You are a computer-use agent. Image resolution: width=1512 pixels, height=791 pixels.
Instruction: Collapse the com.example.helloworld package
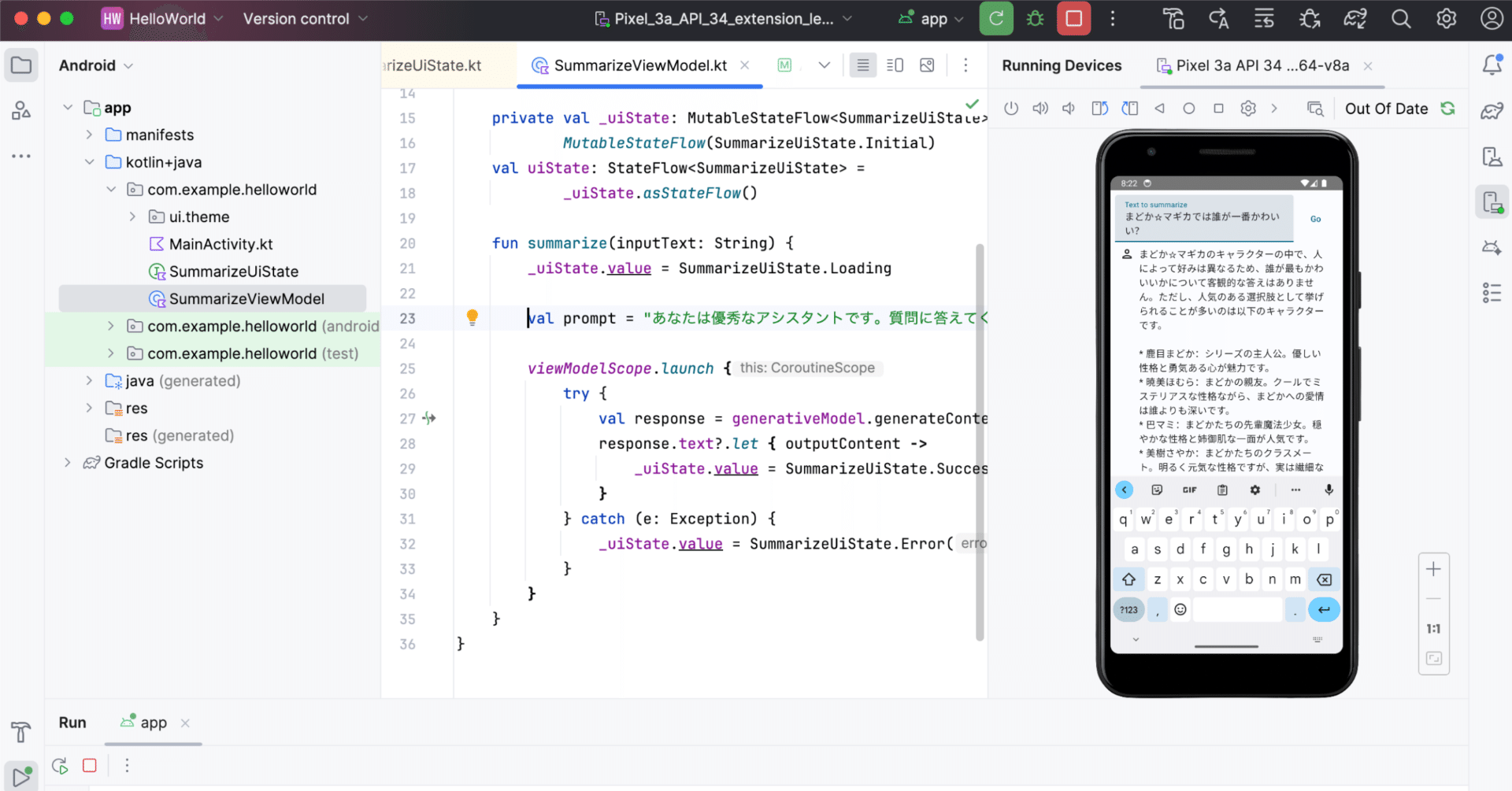tap(111, 189)
